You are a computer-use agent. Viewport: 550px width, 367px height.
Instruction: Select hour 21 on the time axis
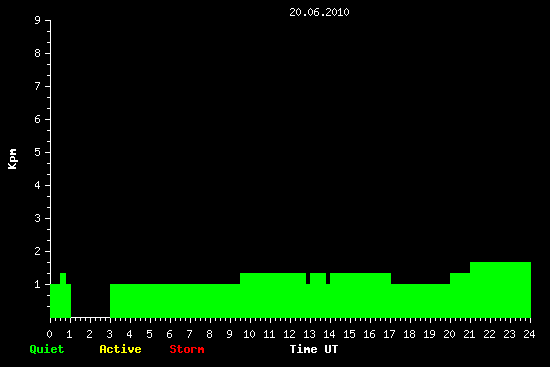pos(469,334)
